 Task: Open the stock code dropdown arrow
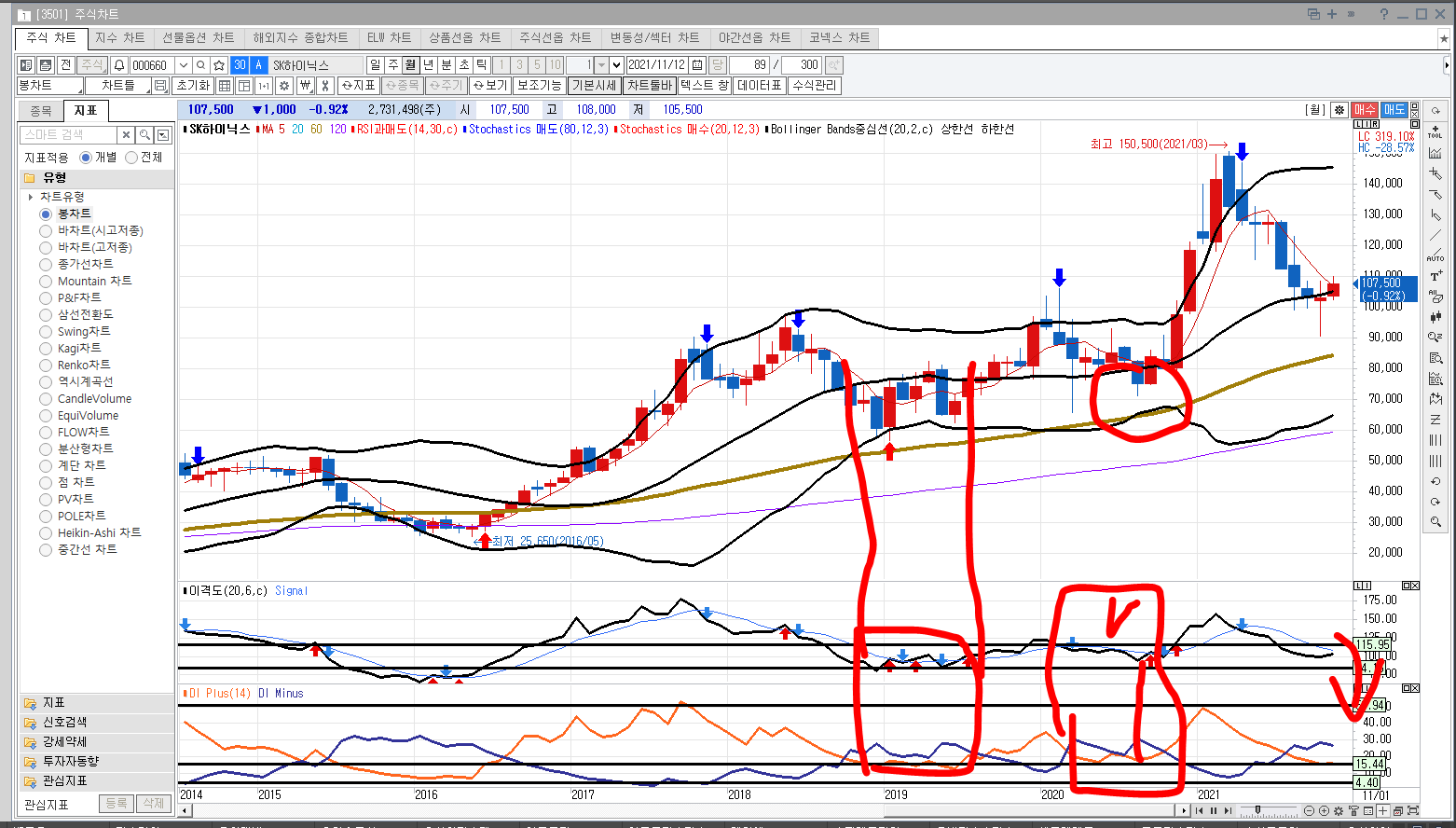click(183, 65)
